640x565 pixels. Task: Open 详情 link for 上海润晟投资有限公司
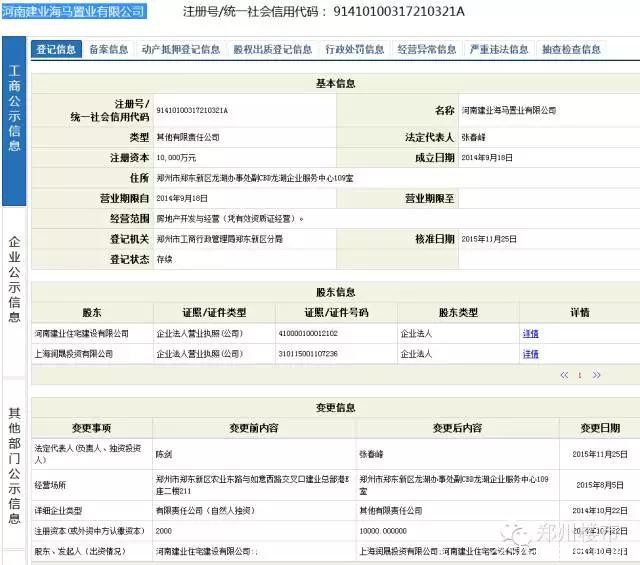click(531, 354)
